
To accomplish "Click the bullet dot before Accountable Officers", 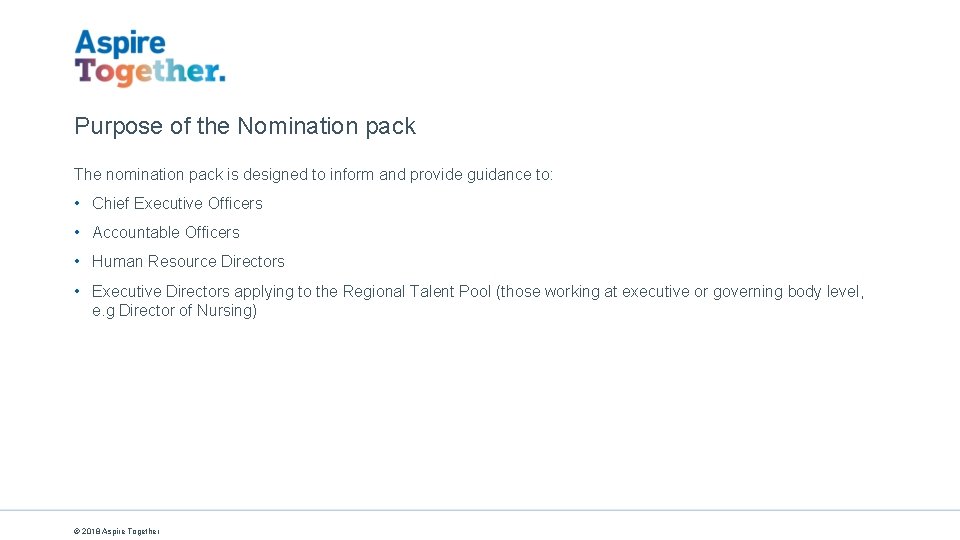I will click(78, 232).
